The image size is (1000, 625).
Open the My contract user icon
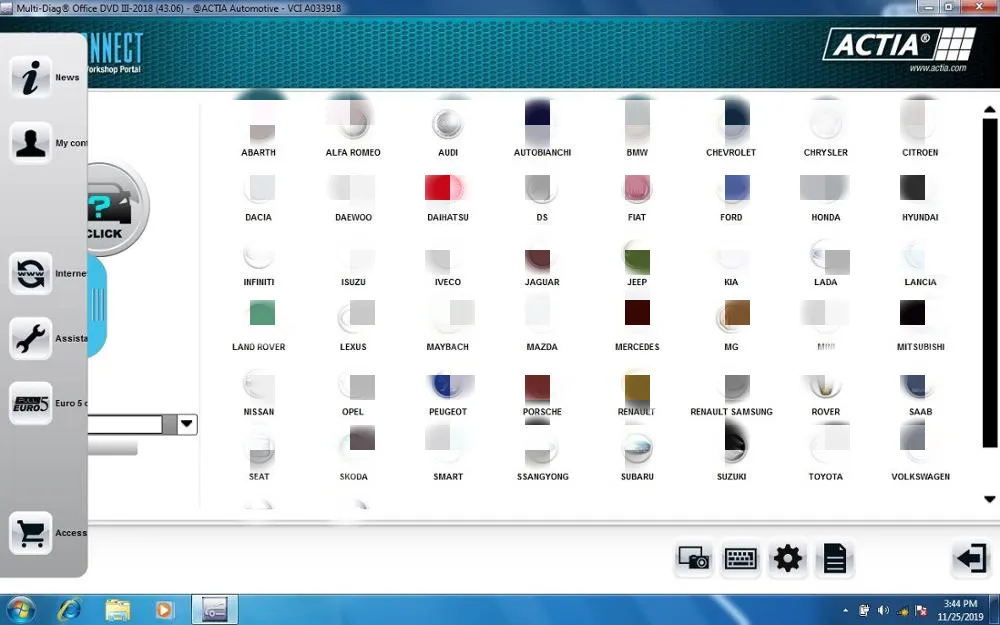coord(30,143)
